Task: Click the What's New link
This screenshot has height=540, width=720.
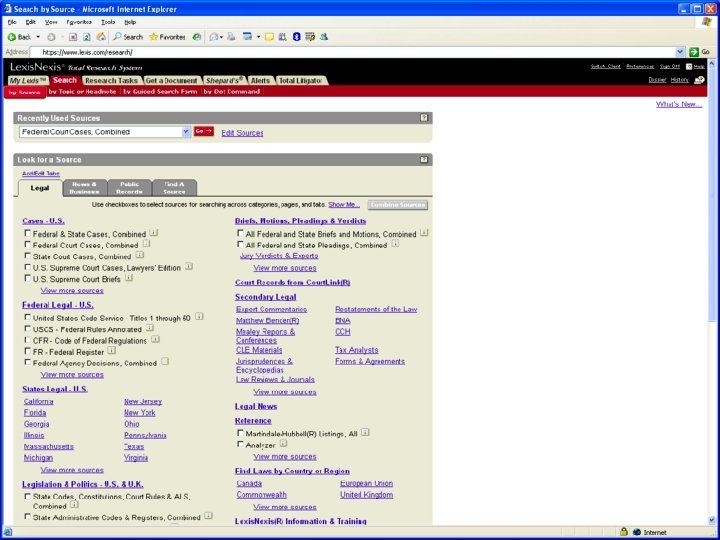Action: coord(679,104)
